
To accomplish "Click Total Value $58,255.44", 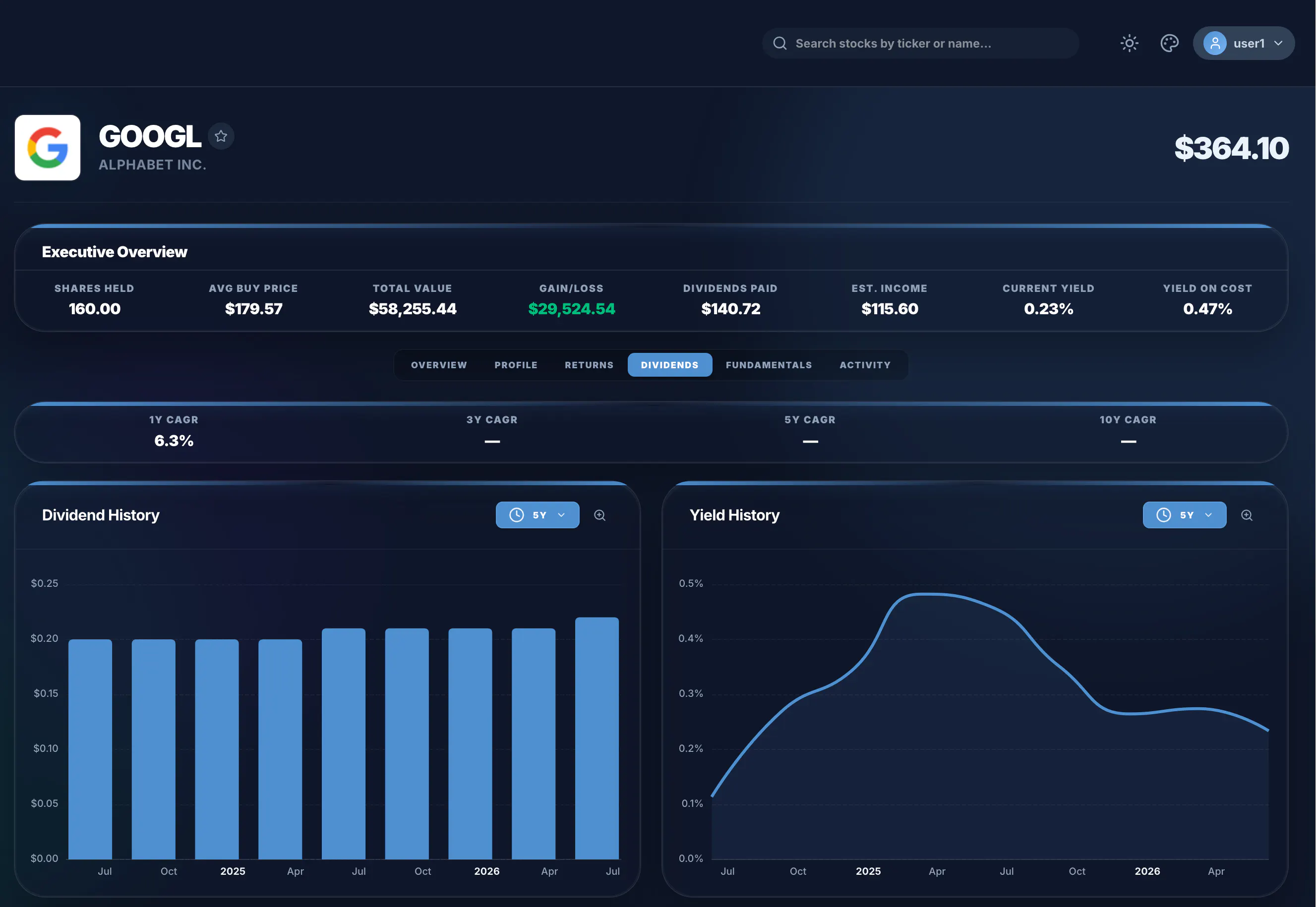I will pyautogui.click(x=413, y=309).
